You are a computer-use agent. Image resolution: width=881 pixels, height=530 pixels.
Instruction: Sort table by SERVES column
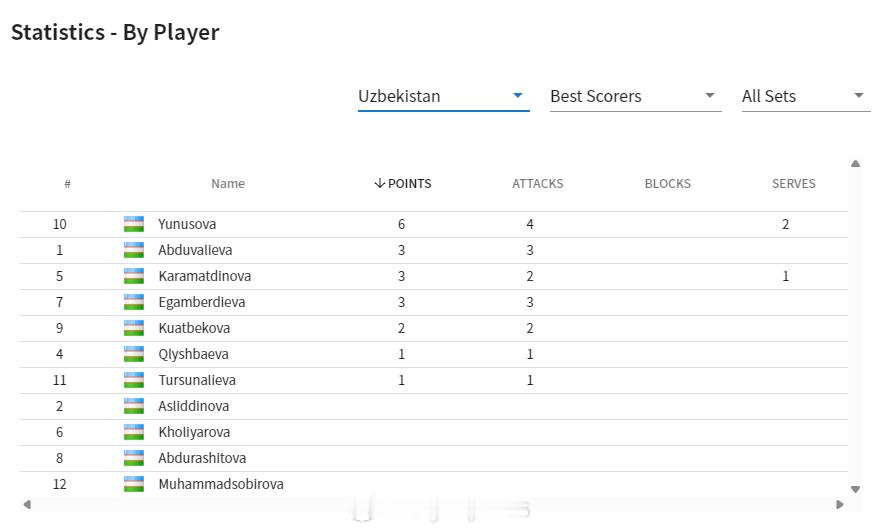793,184
